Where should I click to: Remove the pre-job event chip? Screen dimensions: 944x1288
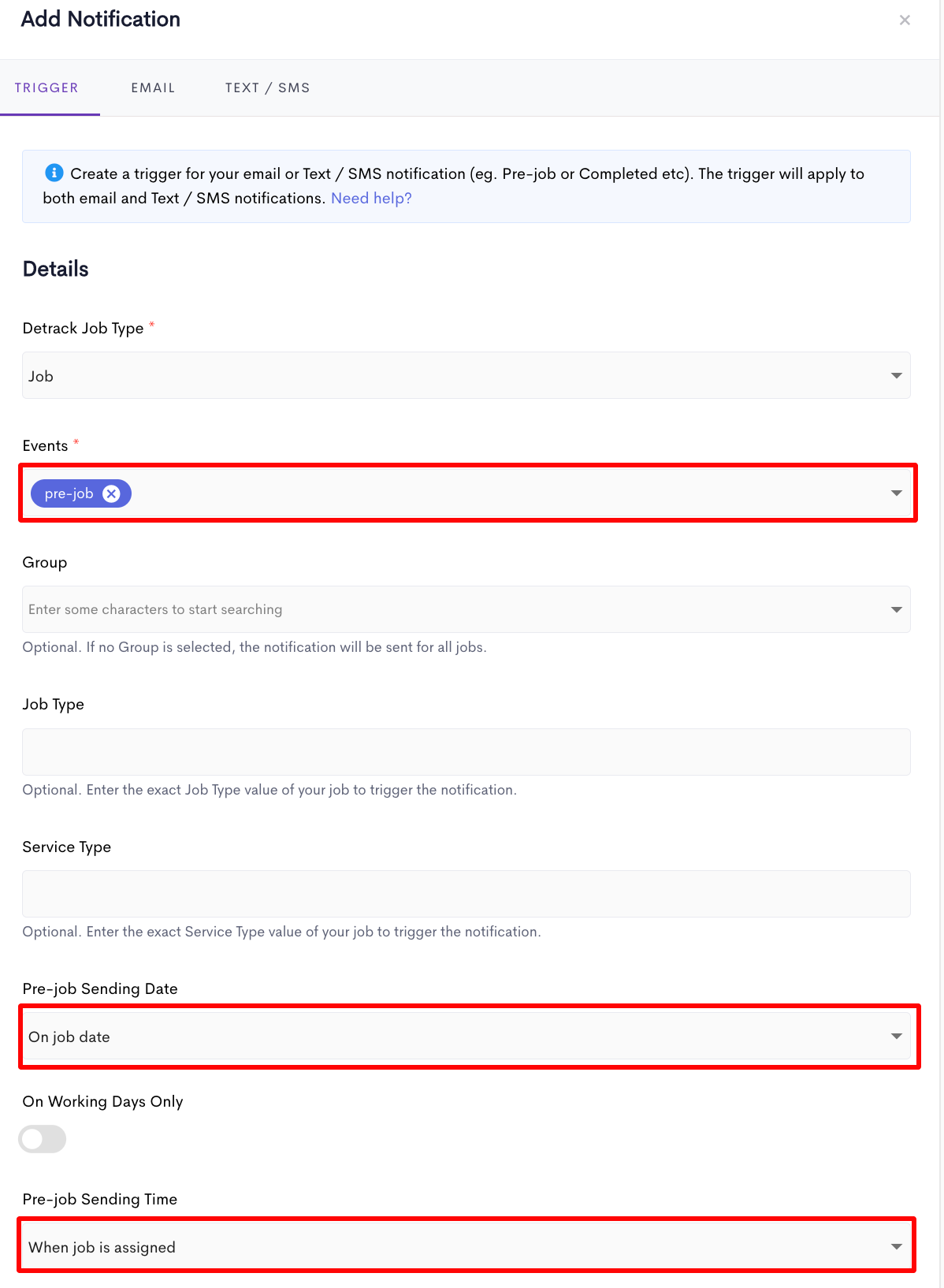pyautogui.click(x=112, y=493)
